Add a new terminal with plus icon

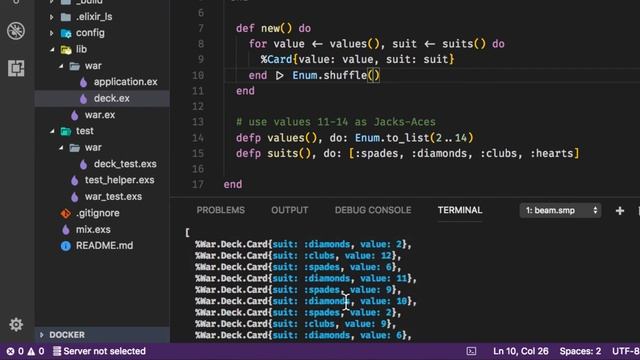(620, 211)
